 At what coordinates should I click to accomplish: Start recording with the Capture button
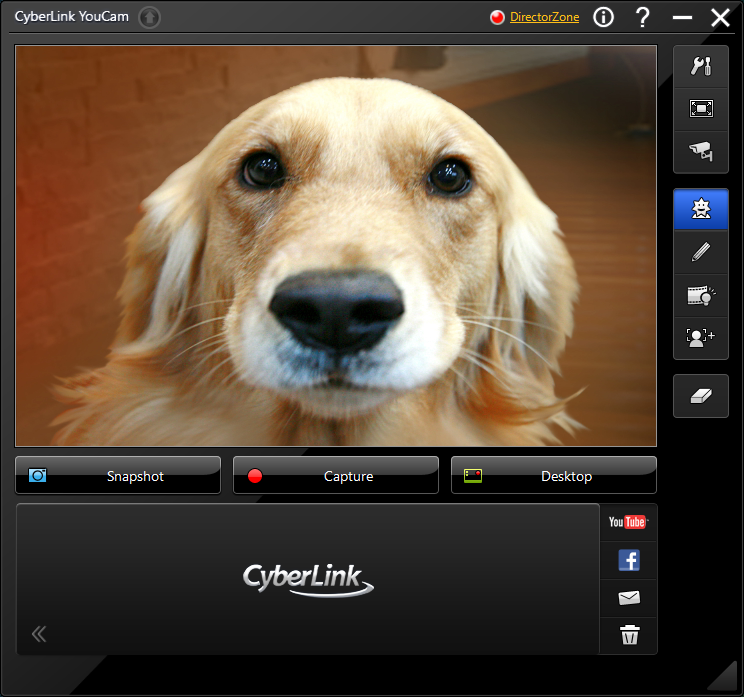336,476
